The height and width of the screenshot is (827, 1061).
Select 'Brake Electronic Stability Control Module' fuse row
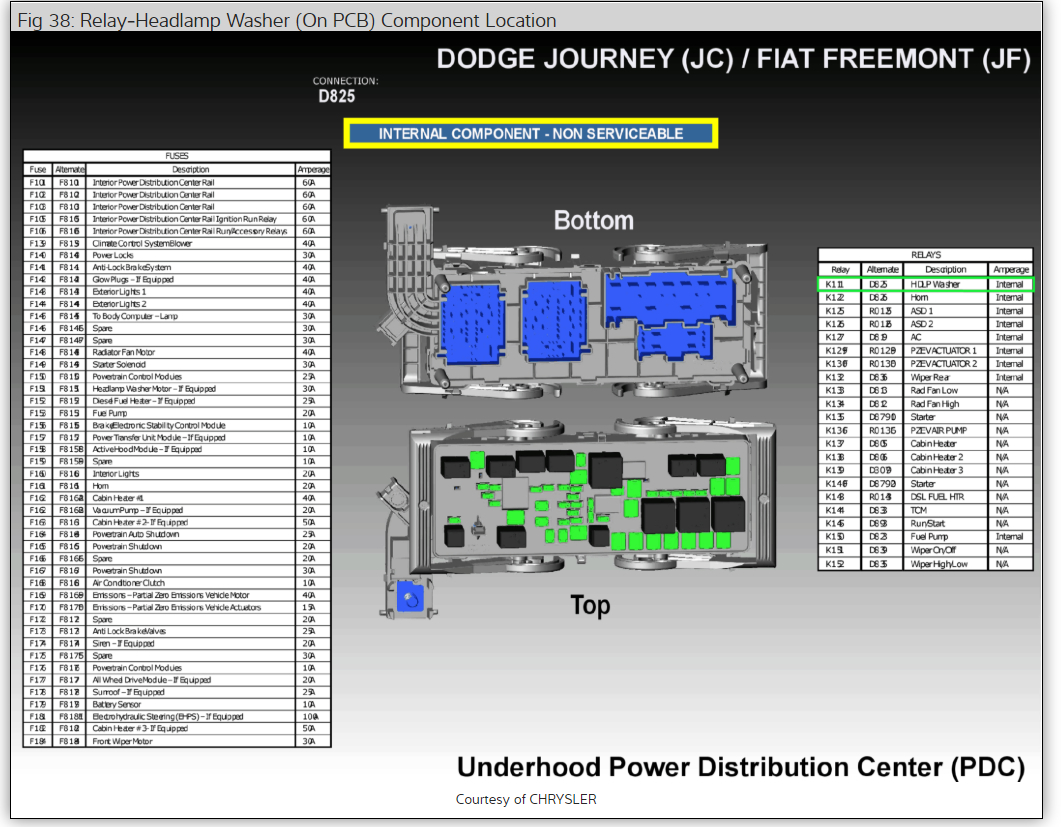click(x=177, y=426)
